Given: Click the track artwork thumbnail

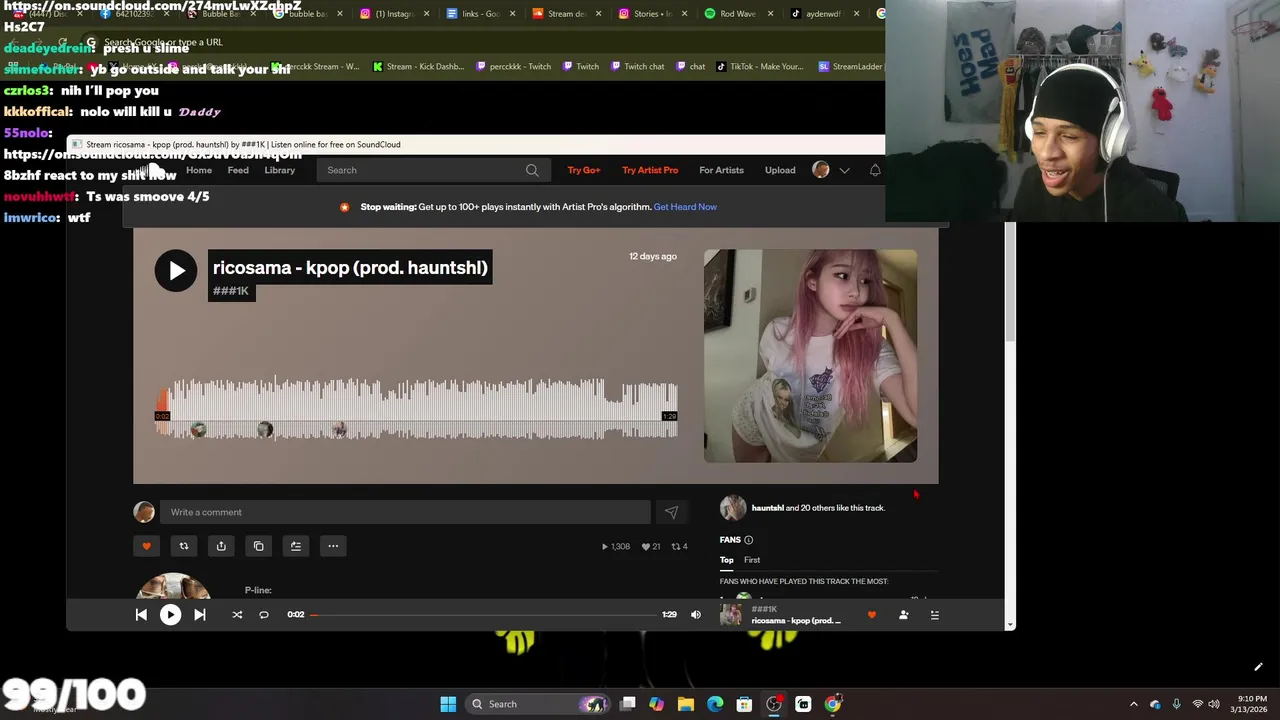Looking at the screenshot, I should coord(810,356).
